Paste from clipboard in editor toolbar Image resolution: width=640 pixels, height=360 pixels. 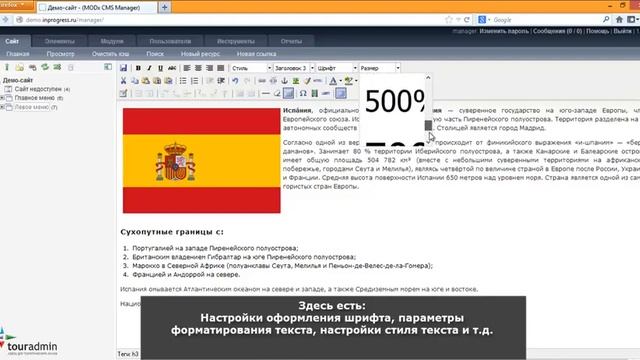145,81
